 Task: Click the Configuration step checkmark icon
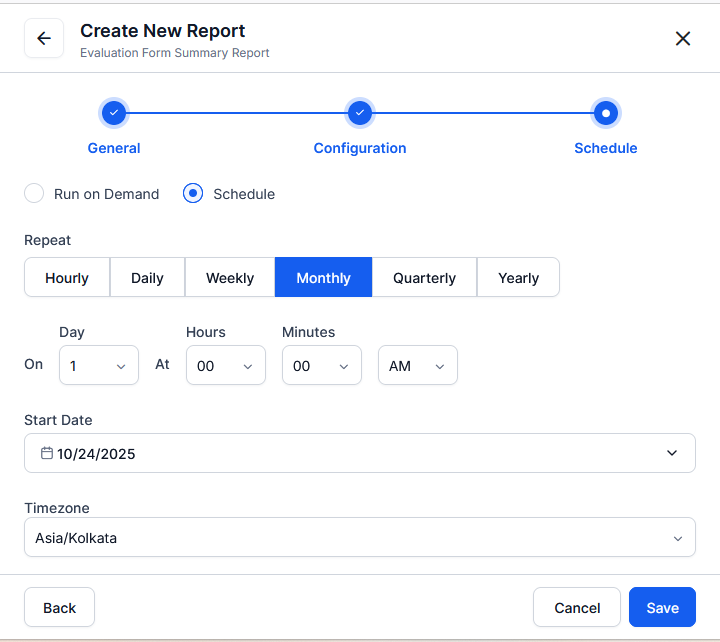click(360, 113)
